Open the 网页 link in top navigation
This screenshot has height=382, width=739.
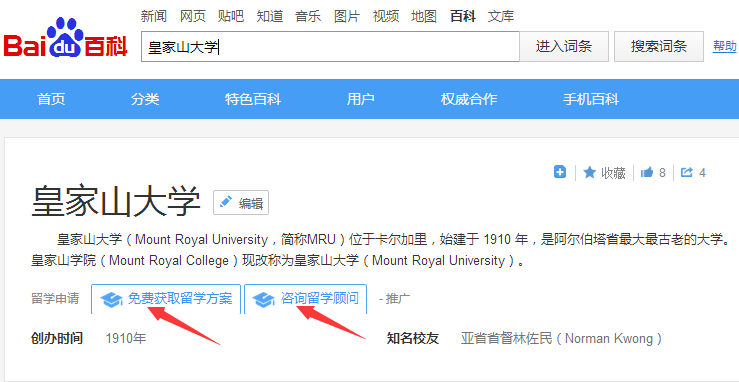(193, 16)
